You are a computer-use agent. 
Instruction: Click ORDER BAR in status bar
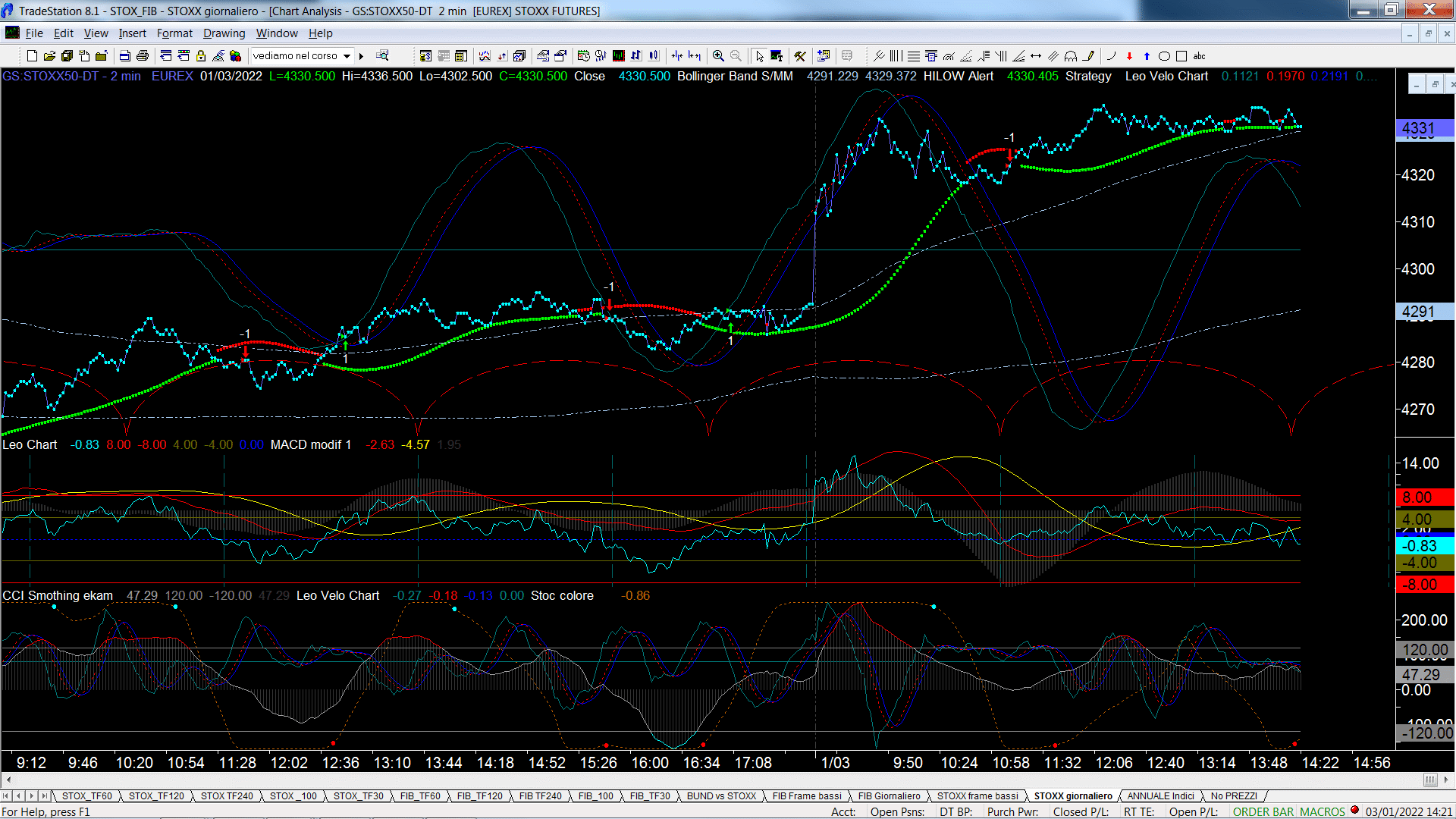1263,811
